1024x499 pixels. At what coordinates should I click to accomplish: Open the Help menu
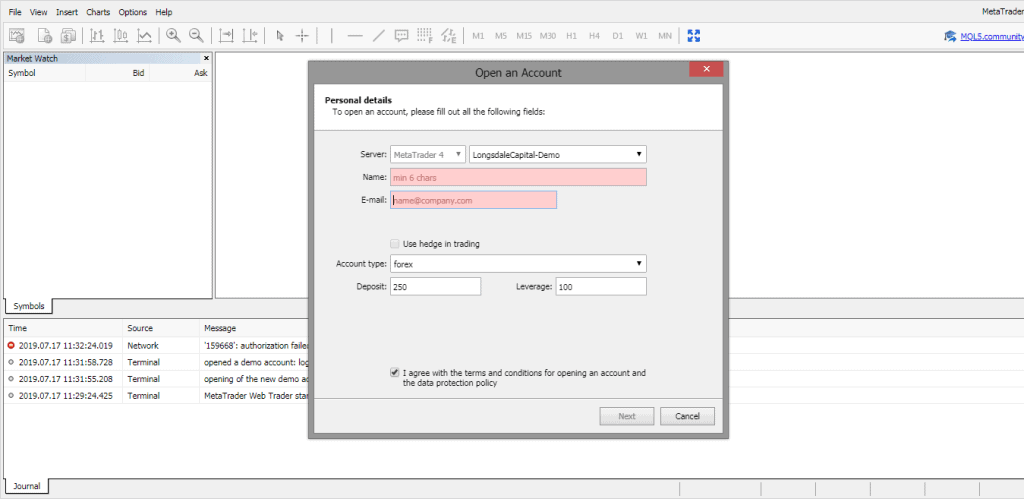164,12
